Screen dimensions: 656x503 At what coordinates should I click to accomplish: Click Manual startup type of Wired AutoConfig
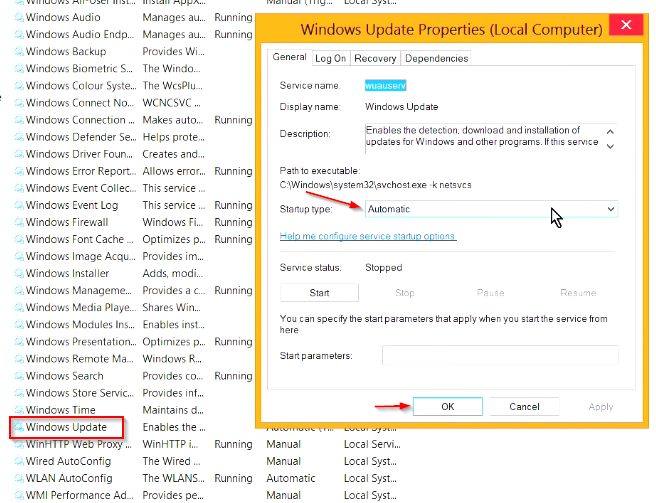(284, 462)
